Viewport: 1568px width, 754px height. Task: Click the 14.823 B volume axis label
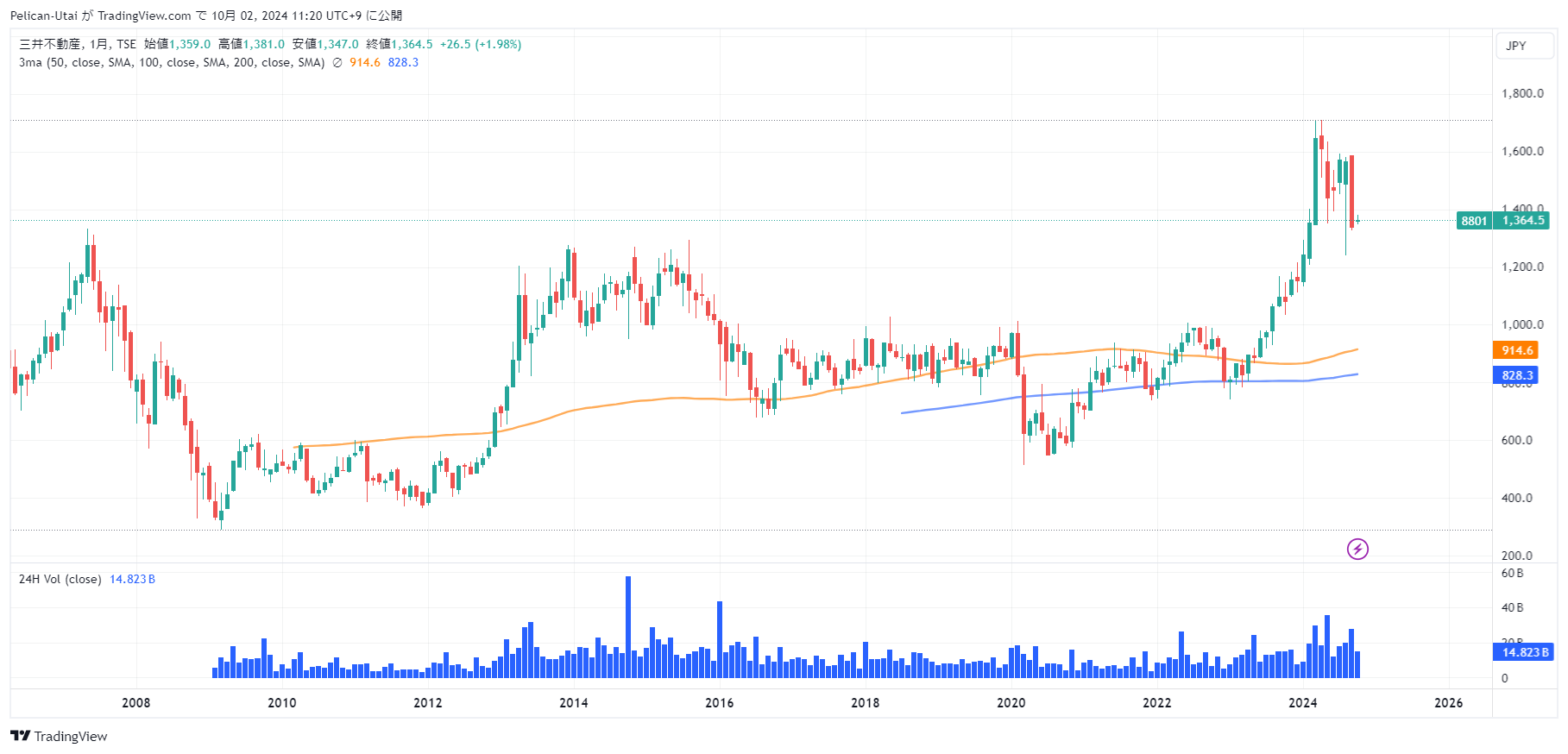click(x=1524, y=652)
